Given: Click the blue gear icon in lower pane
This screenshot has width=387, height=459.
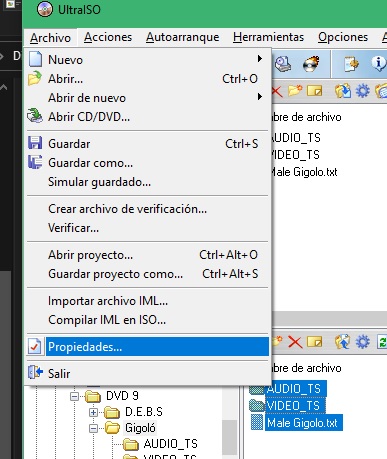Looking at the screenshot, I should (363, 342).
